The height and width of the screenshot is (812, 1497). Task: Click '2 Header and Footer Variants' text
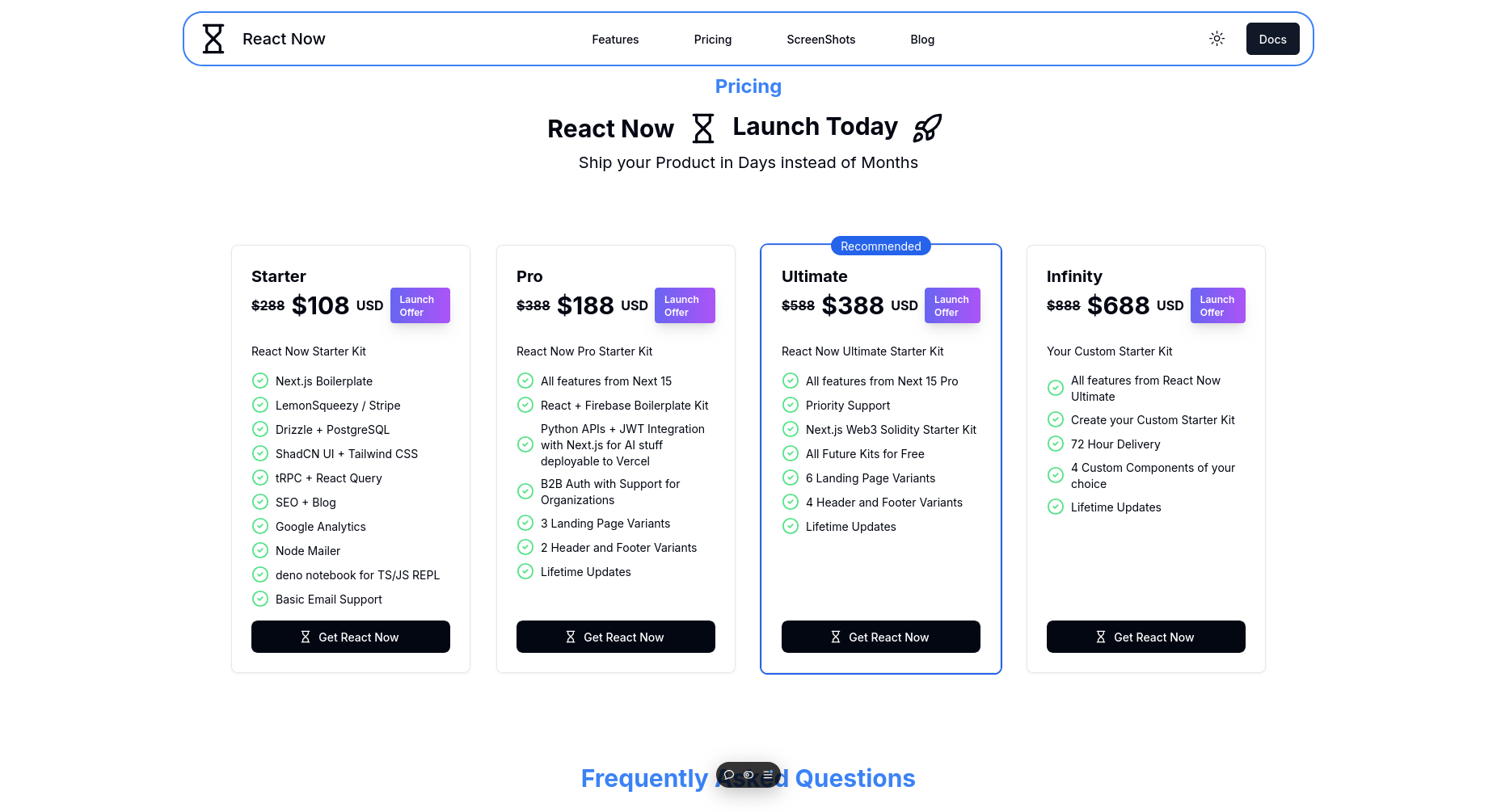[618, 548]
